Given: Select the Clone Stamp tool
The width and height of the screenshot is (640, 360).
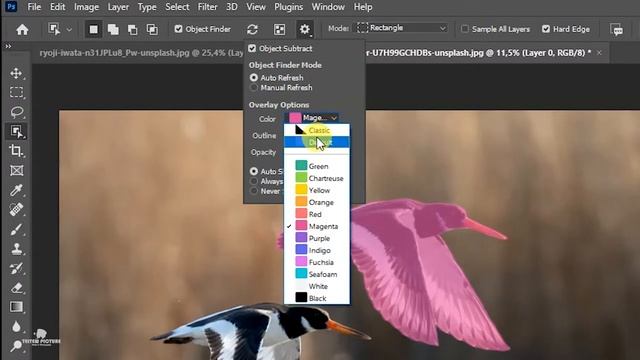Looking at the screenshot, I should point(16,249).
